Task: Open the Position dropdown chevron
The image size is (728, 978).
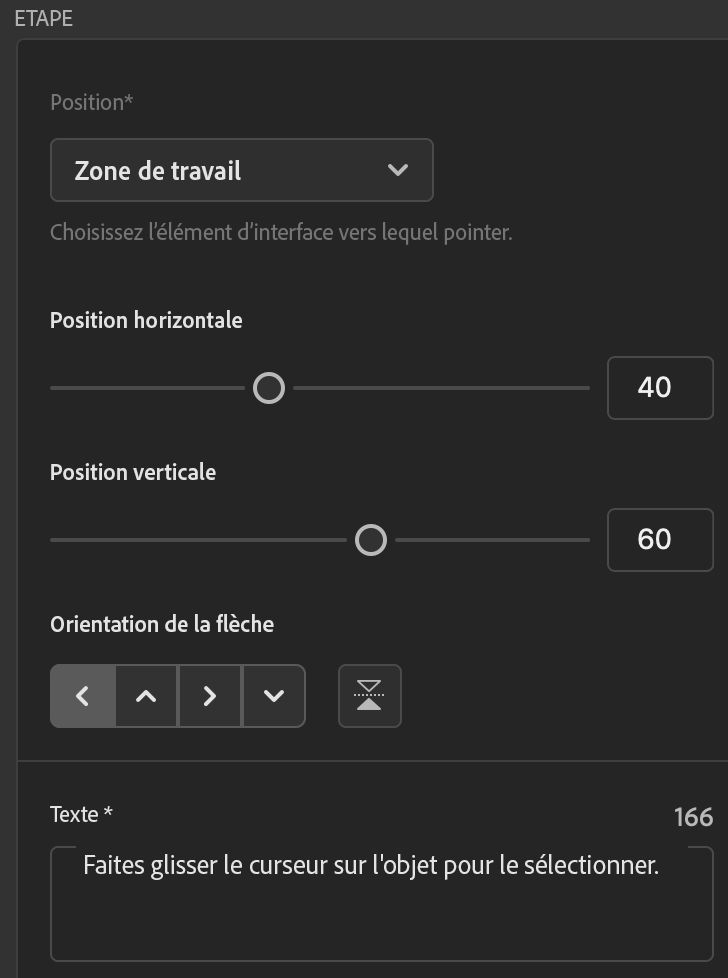Action: pyautogui.click(x=397, y=170)
